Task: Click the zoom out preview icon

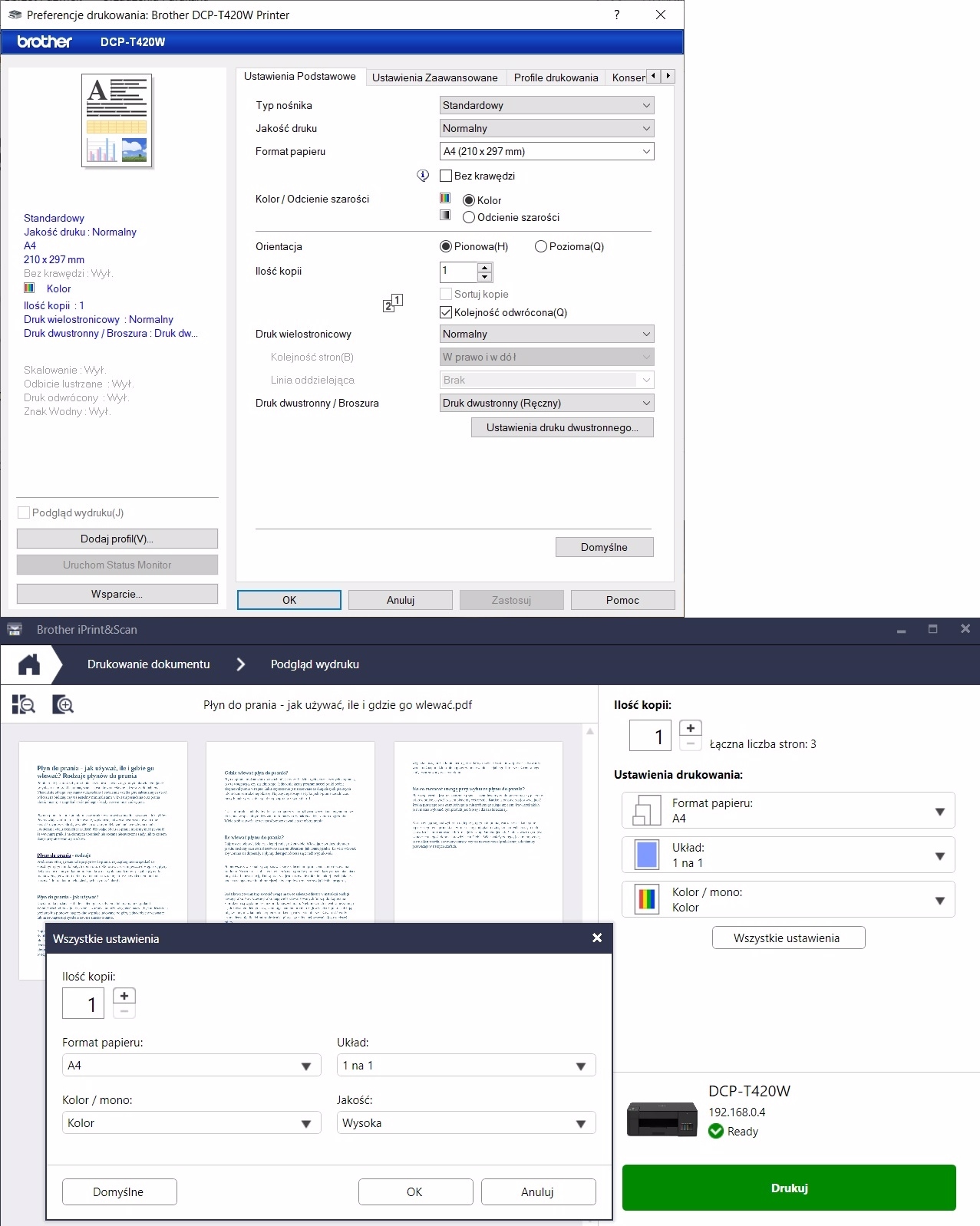Action: point(24,704)
